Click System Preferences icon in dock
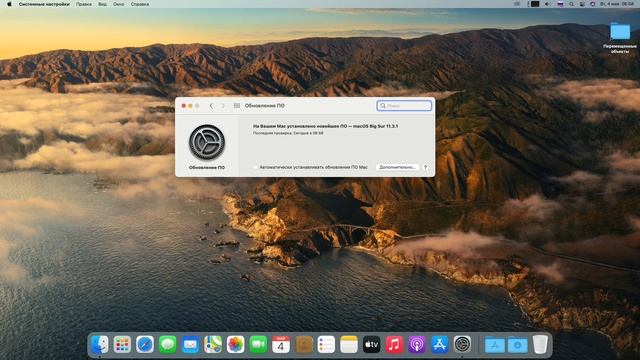The image size is (640, 360). [462, 344]
